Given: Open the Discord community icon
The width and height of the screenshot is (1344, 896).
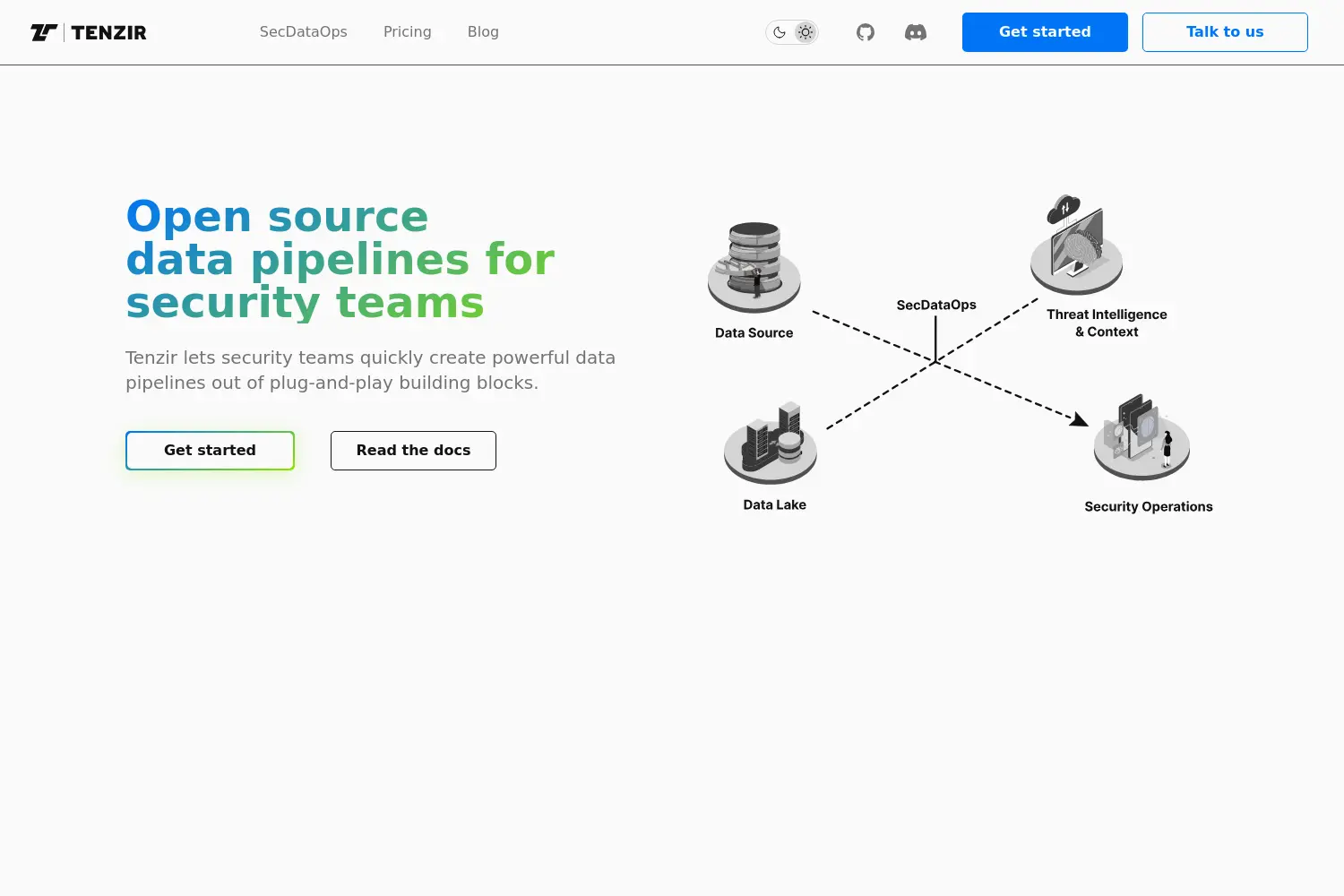Looking at the screenshot, I should (916, 32).
